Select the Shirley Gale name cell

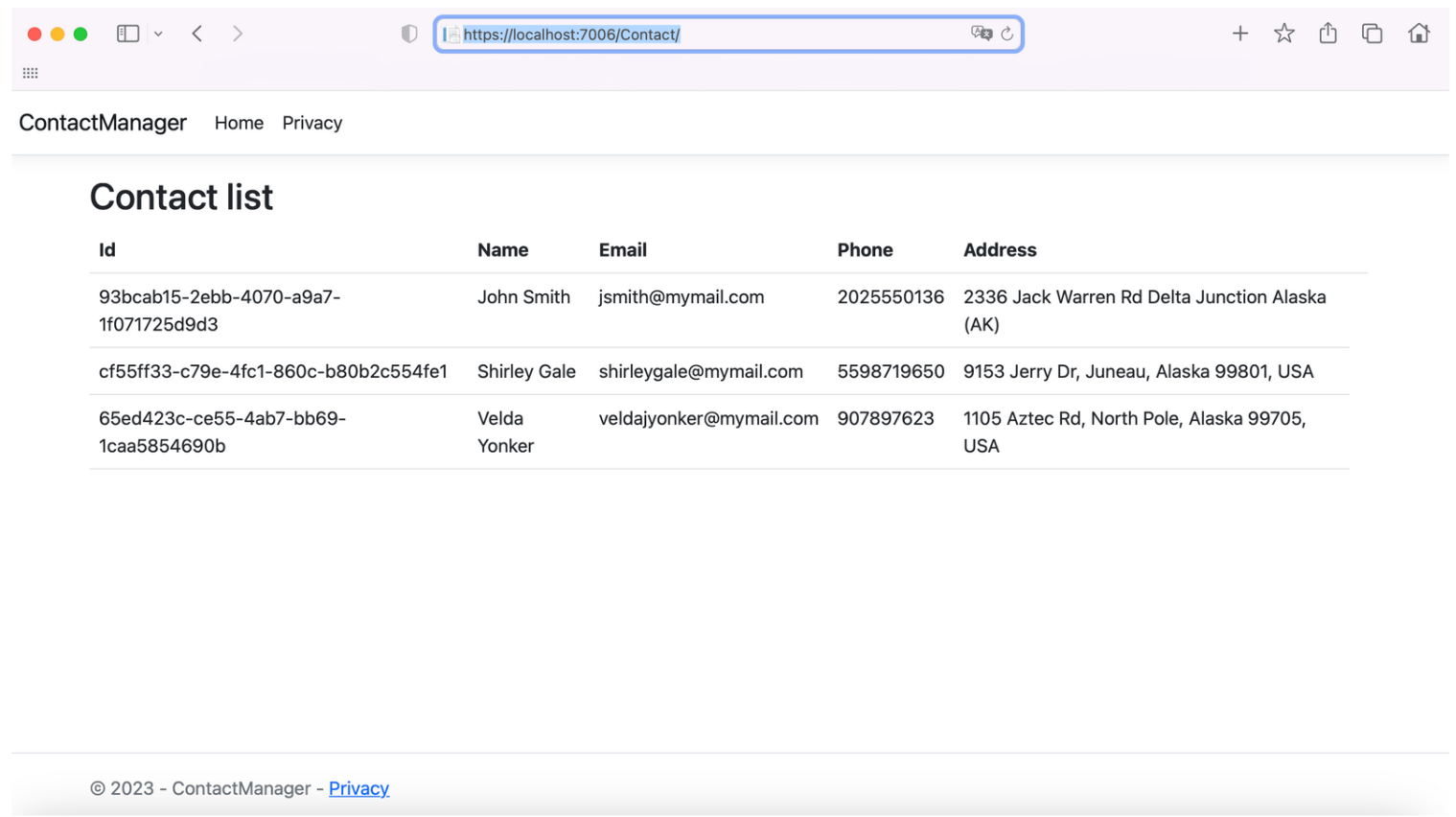pos(526,371)
